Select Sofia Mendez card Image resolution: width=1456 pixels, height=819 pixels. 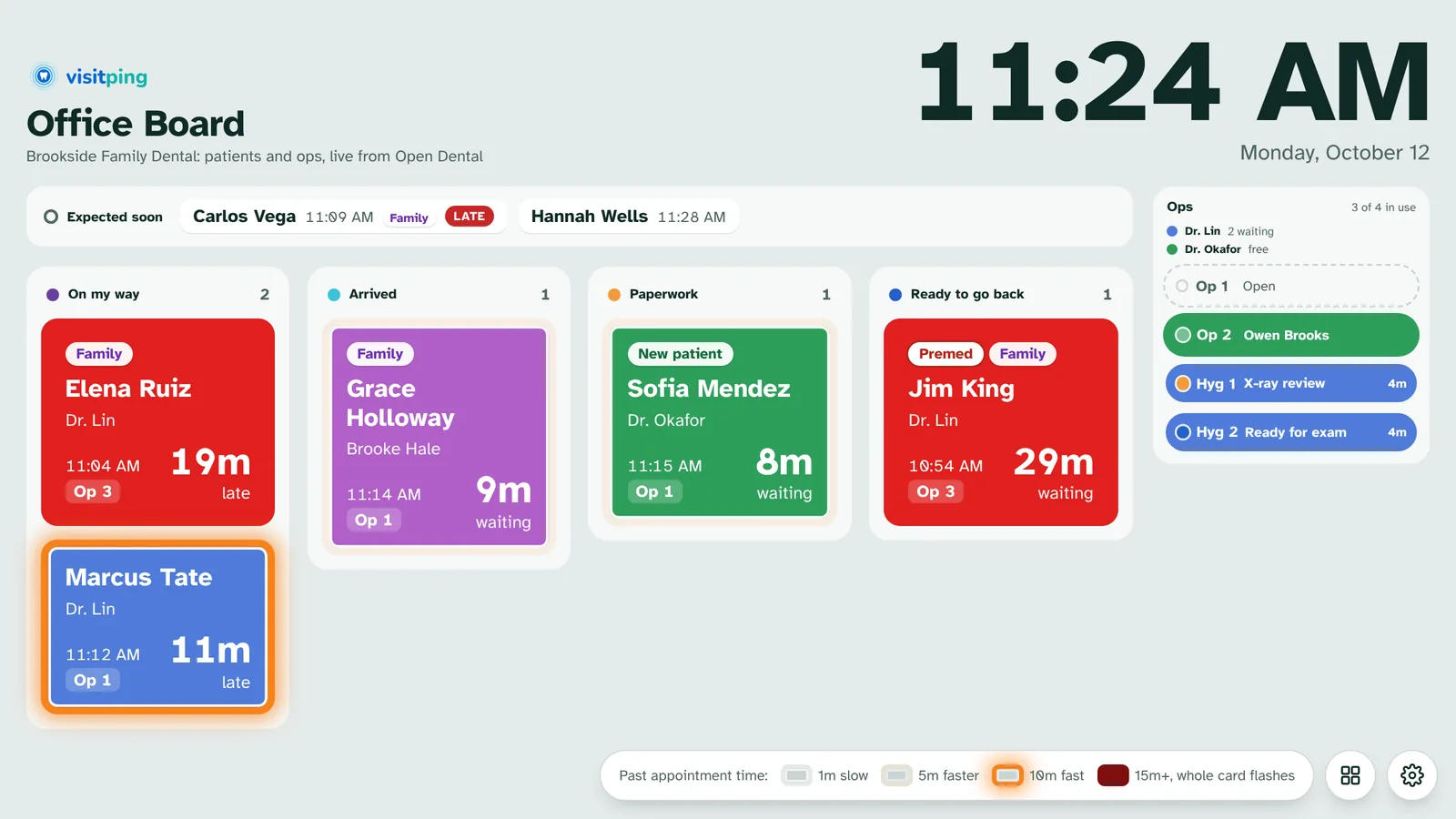coord(720,422)
